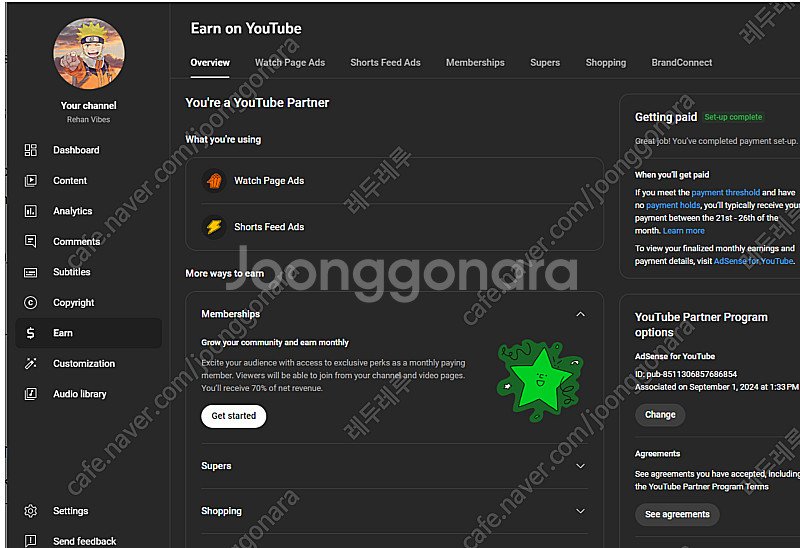Open Subtitles in the sidebar
800x548 pixels.
89,272
